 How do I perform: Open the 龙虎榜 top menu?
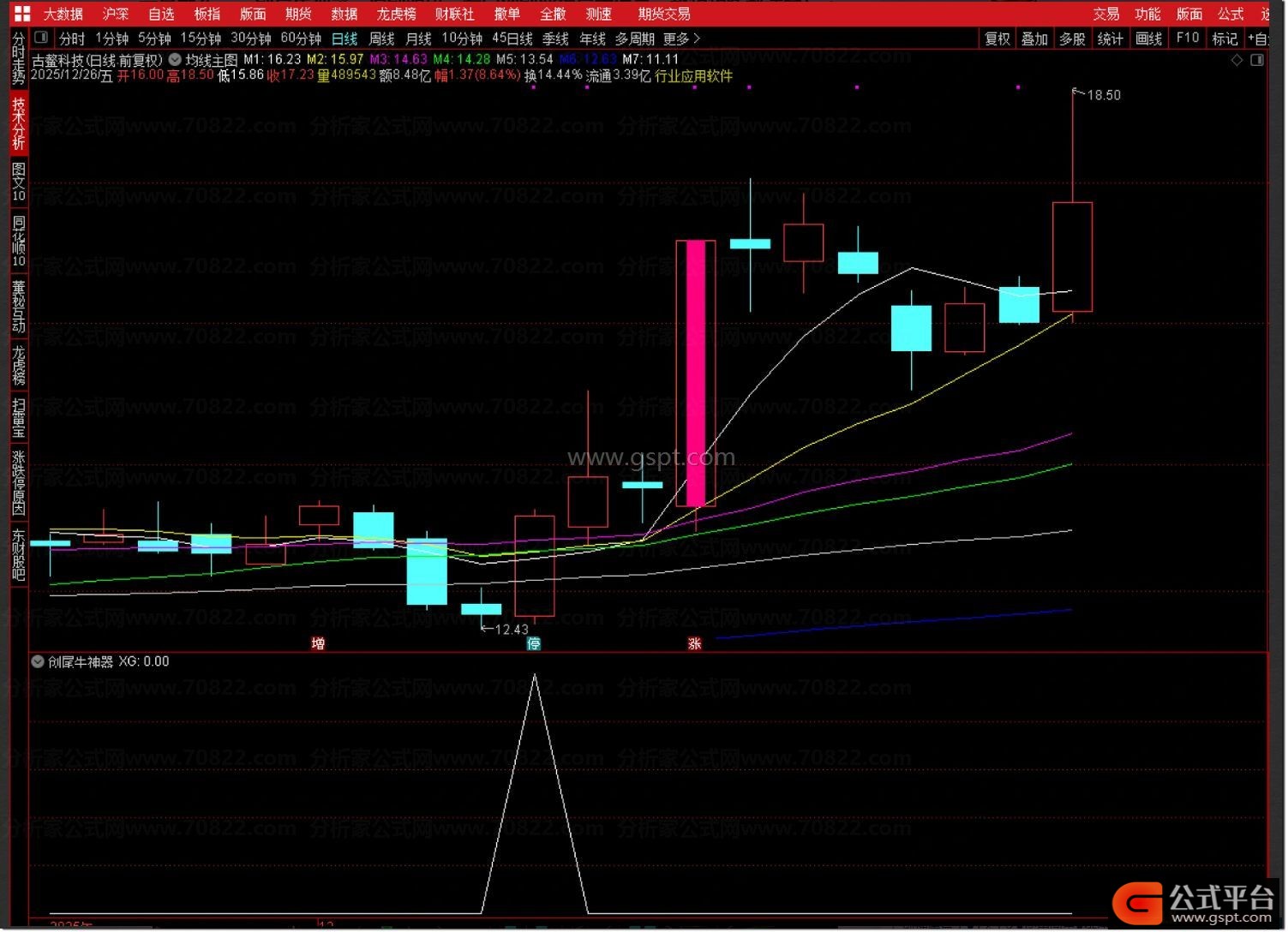coord(396,14)
